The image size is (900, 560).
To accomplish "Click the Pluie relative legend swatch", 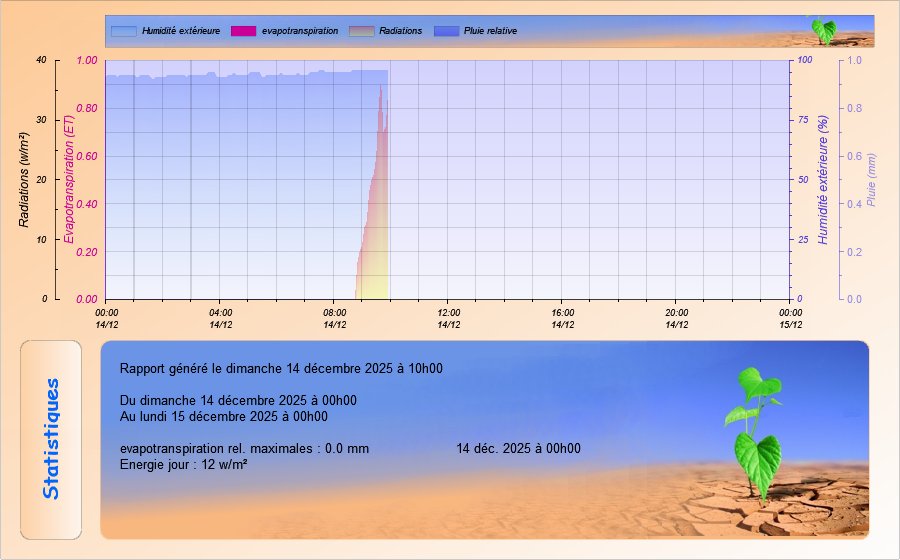I will [x=447, y=31].
